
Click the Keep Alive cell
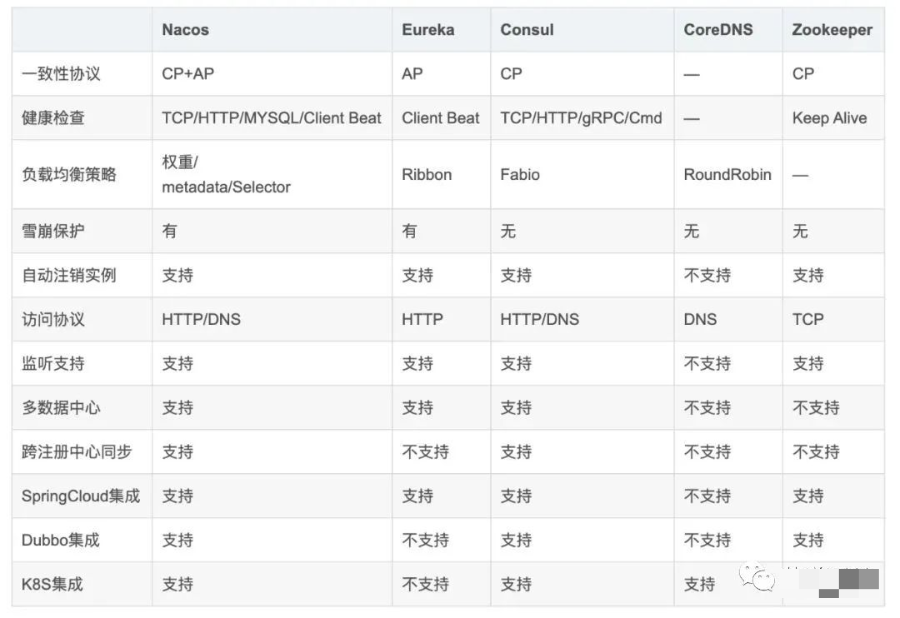click(x=829, y=118)
